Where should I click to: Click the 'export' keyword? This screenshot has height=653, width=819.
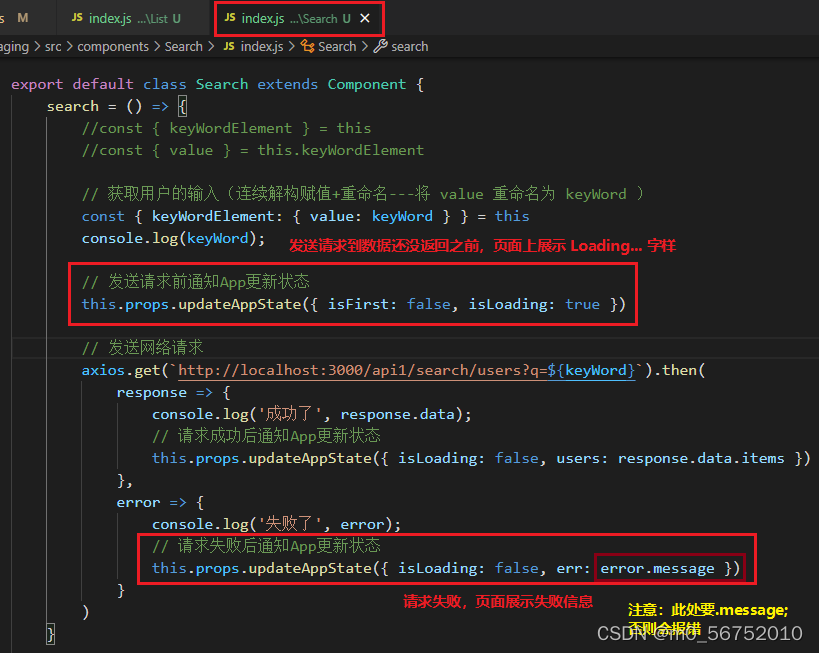tap(37, 84)
